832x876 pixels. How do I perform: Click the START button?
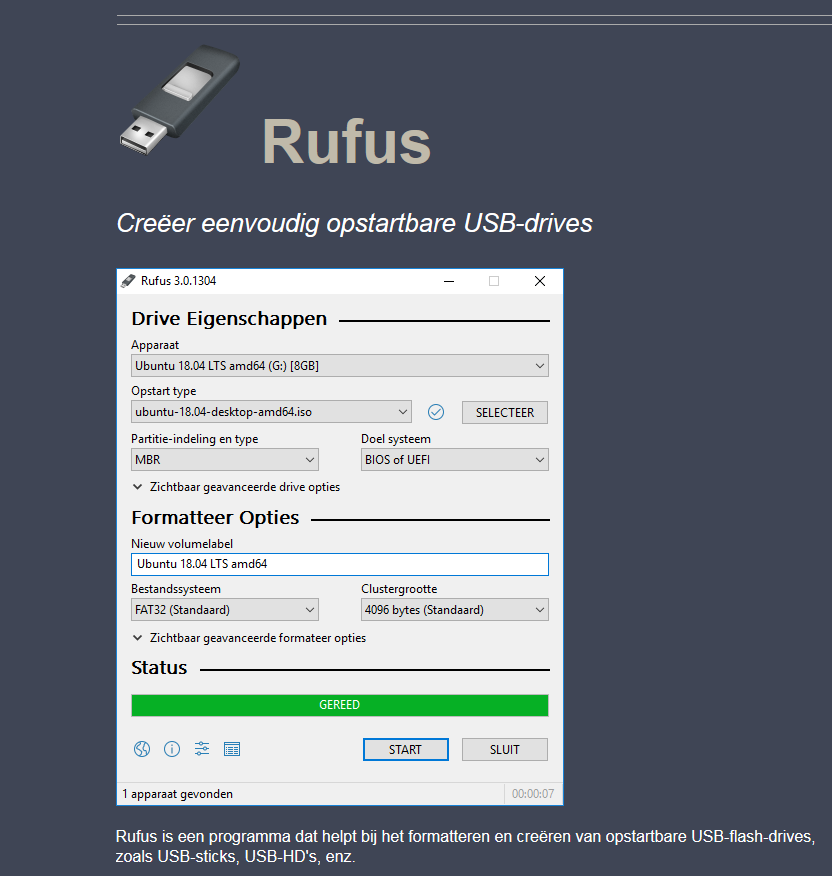(x=406, y=749)
